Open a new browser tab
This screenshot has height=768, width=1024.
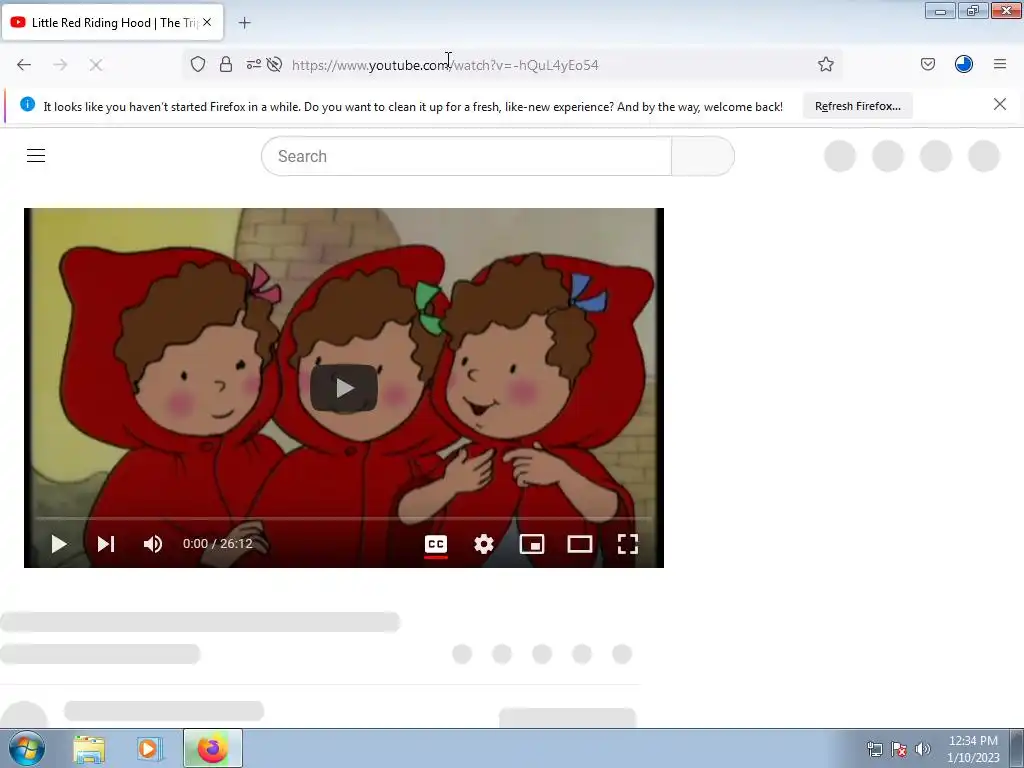pyautogui.click(x=244, y=23)
